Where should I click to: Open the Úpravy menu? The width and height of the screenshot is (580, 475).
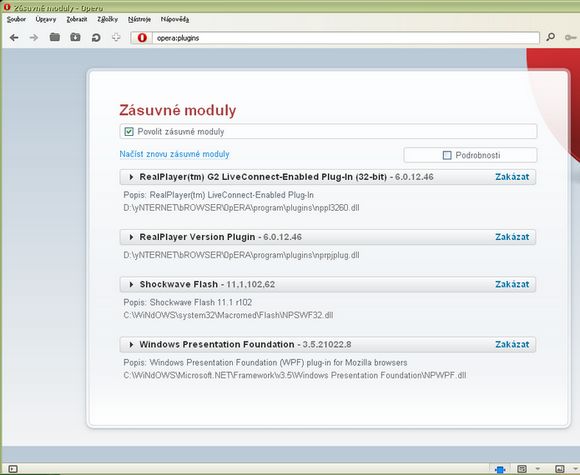(46, 19)
